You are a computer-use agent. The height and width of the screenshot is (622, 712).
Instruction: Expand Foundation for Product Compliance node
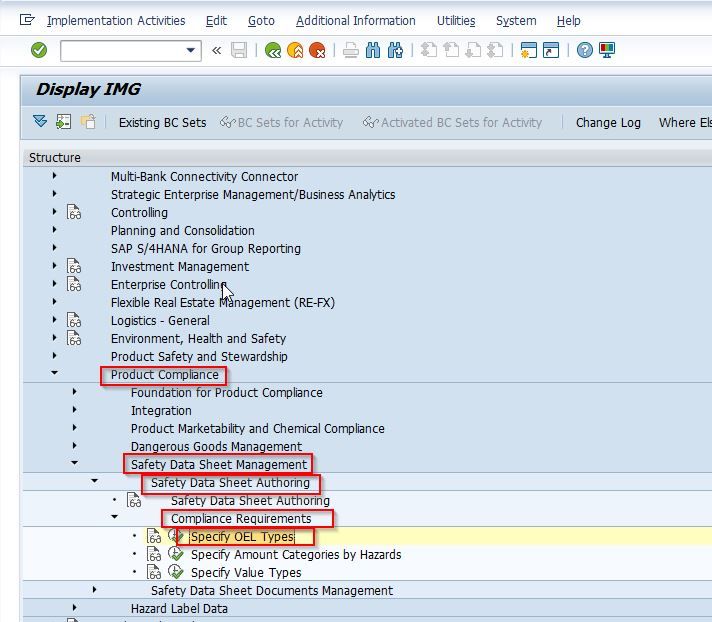point(74,391)
